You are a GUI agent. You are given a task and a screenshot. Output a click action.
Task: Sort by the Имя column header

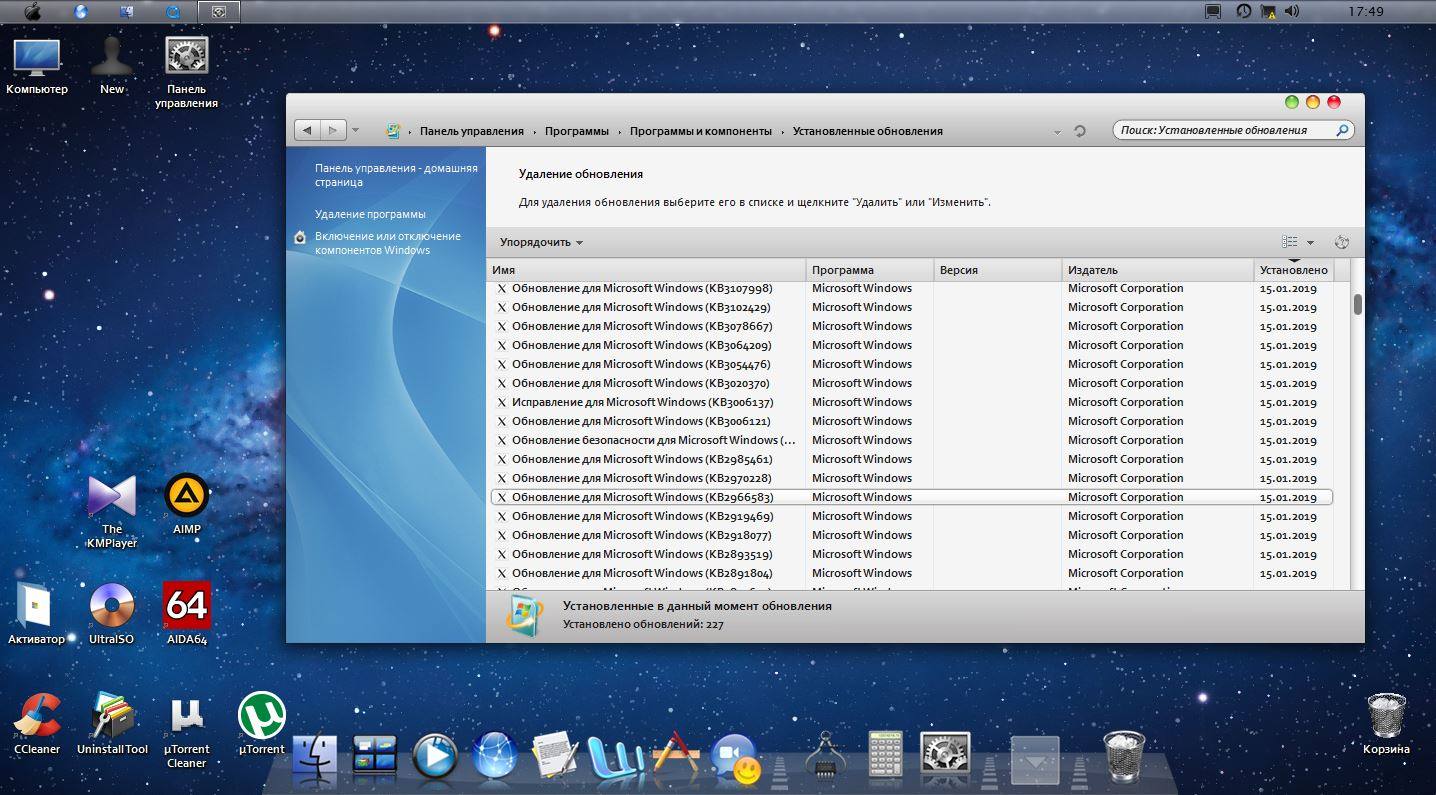point(646,270)
